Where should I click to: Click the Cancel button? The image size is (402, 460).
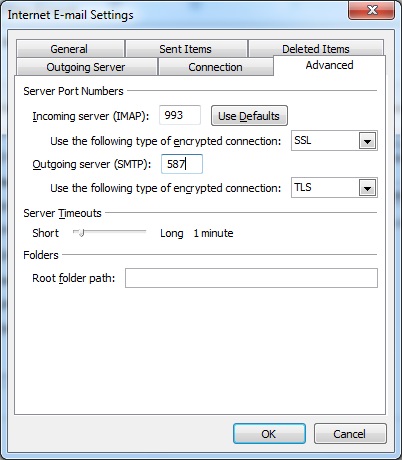(x=350, y=434)
